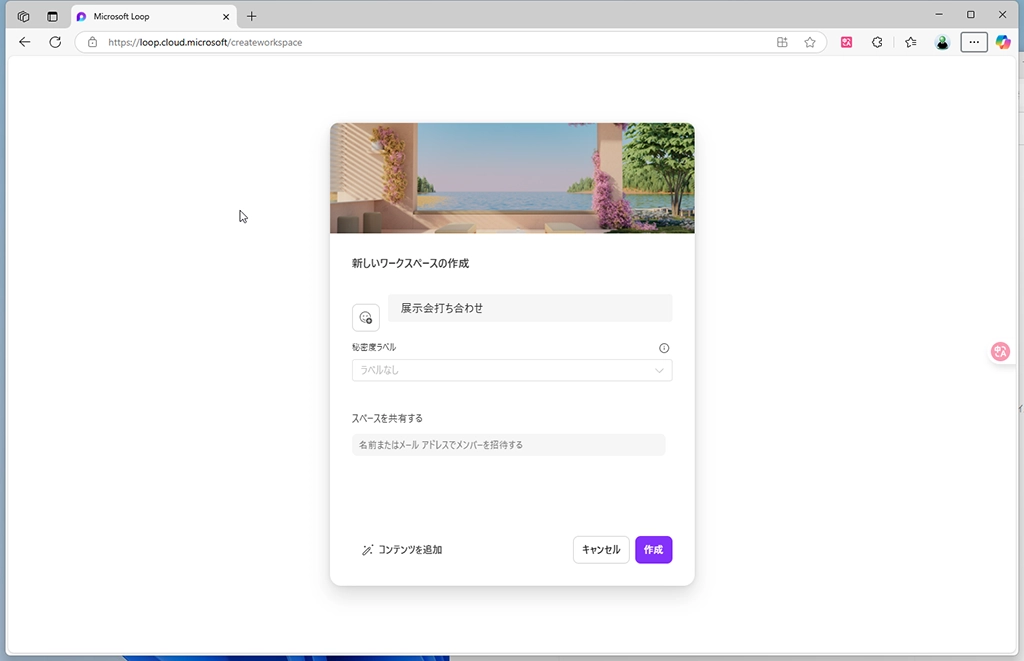Launch Copilot from the toolbar
1024x661 pixels.
(x=1003, y=42)
